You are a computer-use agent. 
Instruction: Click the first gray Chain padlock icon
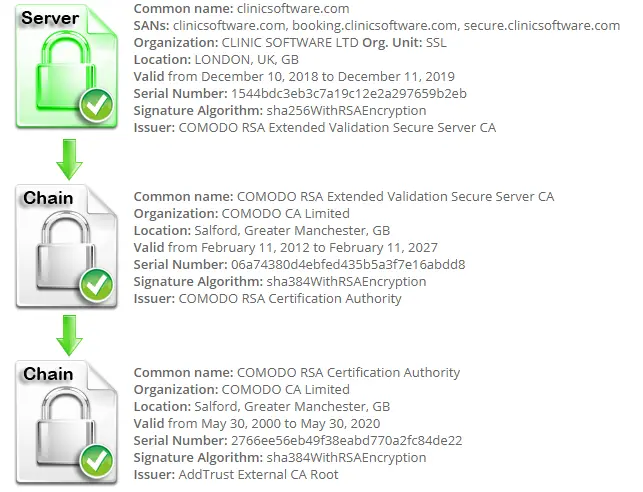tap(60, 250)
